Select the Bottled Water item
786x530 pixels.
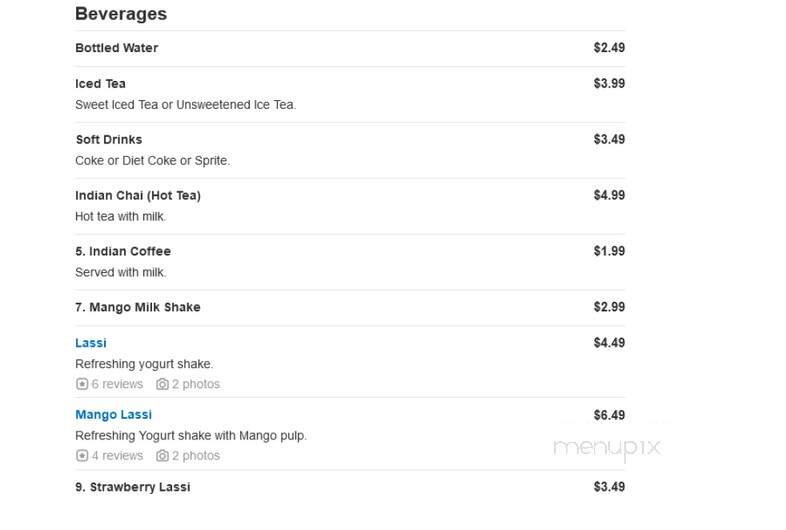[x=117, y=48]
